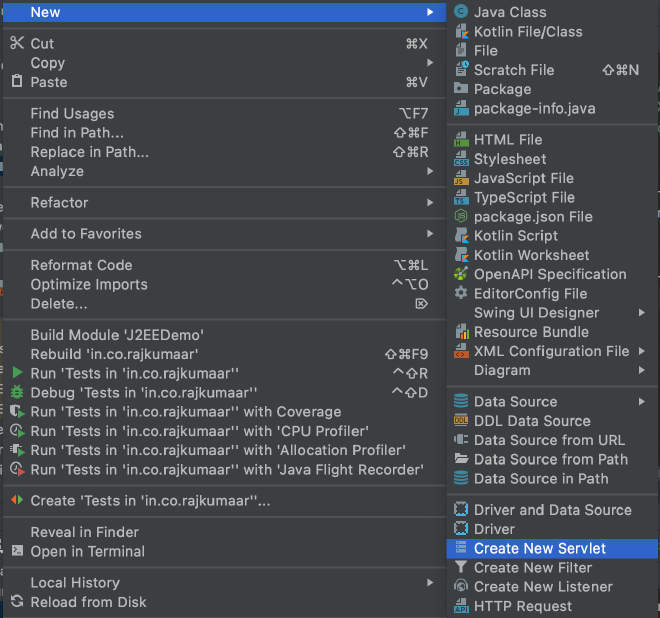
Task: Expand the Data Source submenu arrow
Action: (641, 402)
